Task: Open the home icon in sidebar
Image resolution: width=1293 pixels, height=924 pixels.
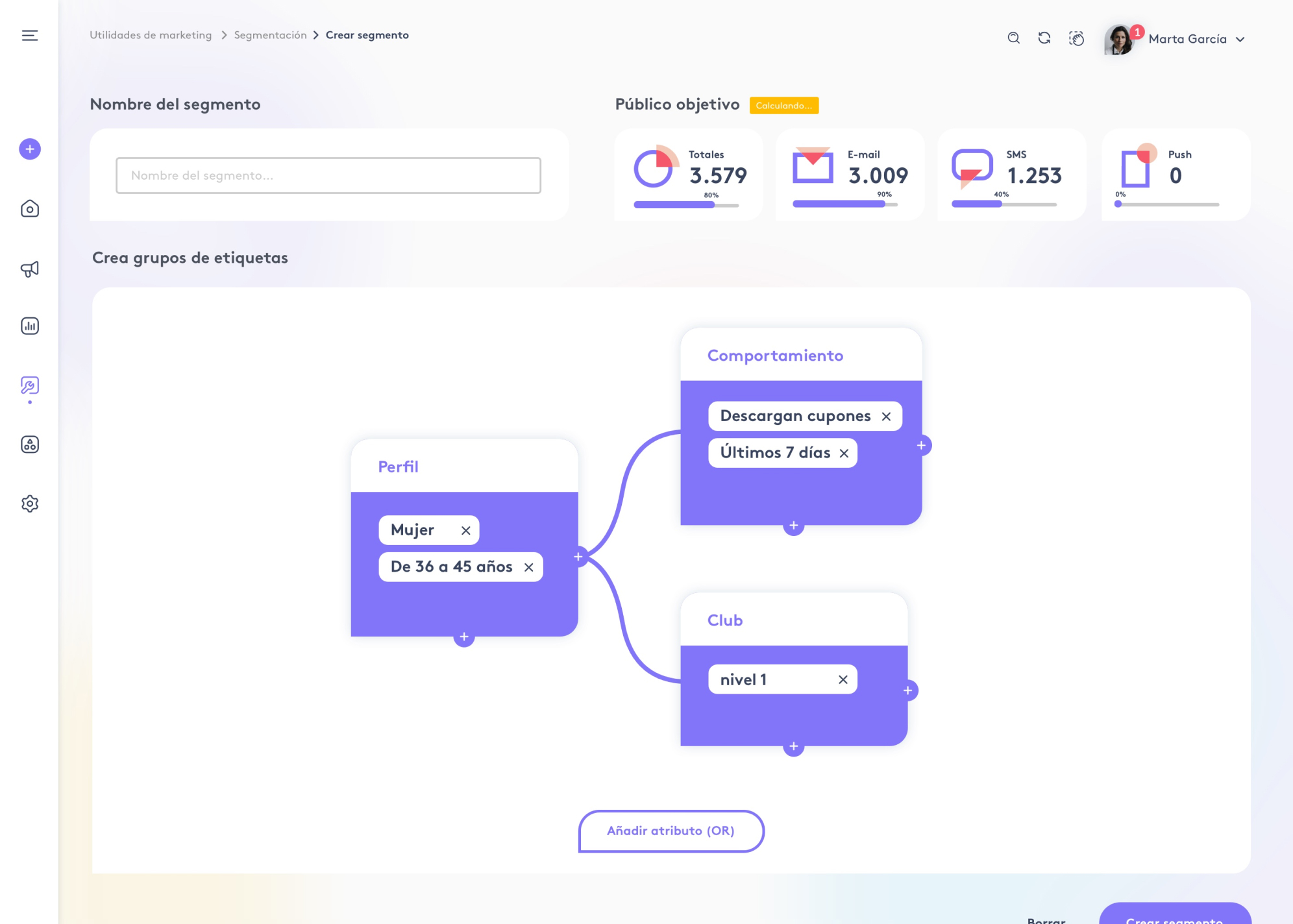Action: click(30, 209)
